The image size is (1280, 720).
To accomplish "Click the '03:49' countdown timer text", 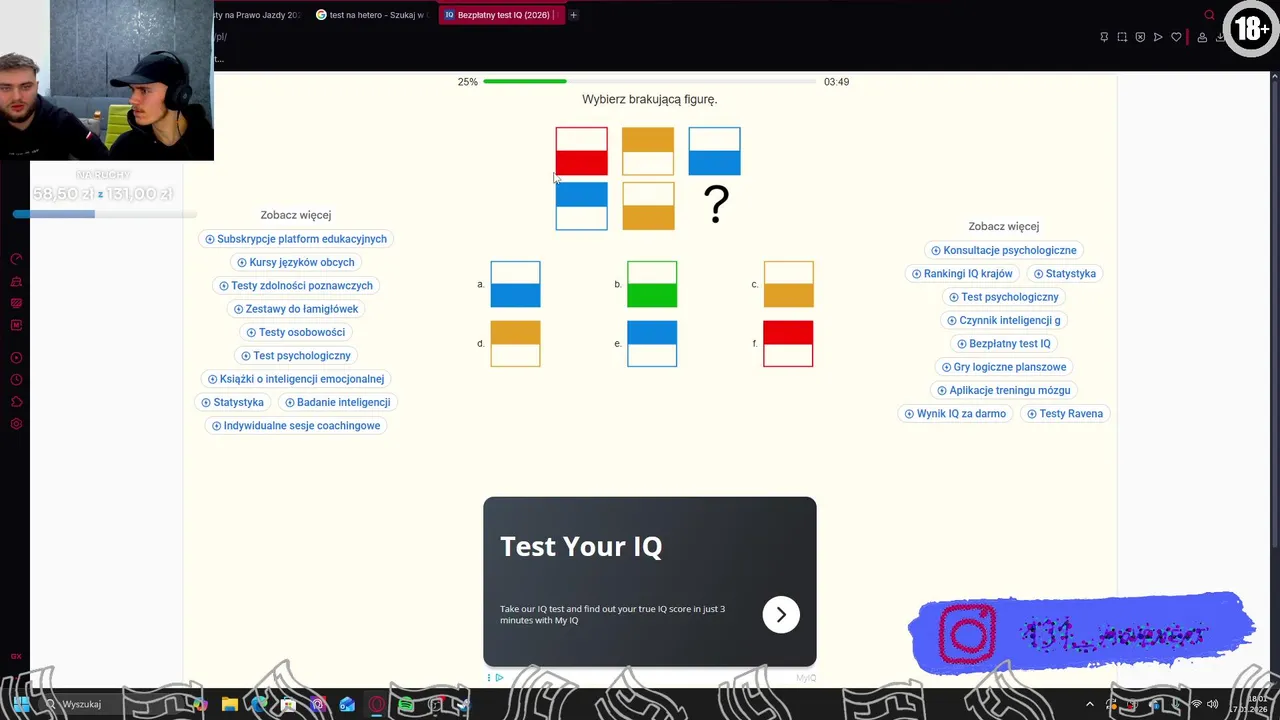I will [x=836, y=82].
